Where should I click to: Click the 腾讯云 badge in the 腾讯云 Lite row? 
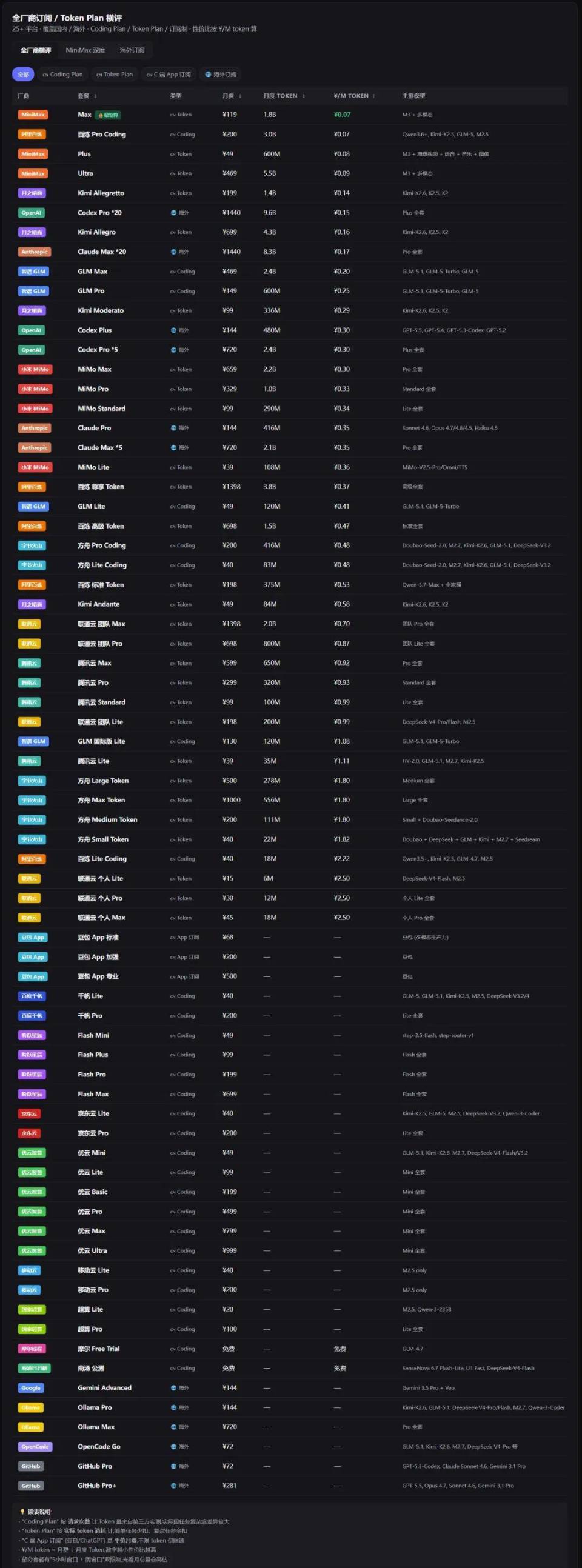point(29,761)
